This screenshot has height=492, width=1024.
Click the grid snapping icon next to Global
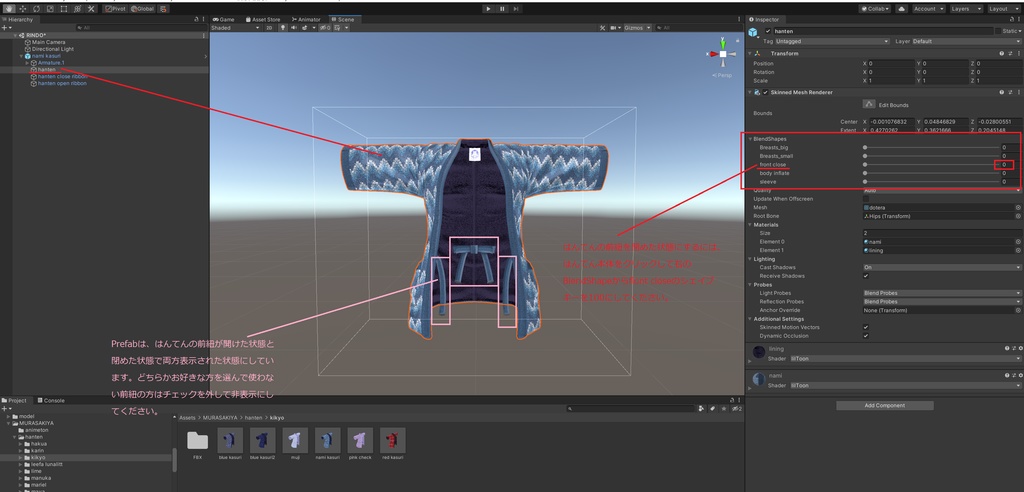click(x=163, y=9)
